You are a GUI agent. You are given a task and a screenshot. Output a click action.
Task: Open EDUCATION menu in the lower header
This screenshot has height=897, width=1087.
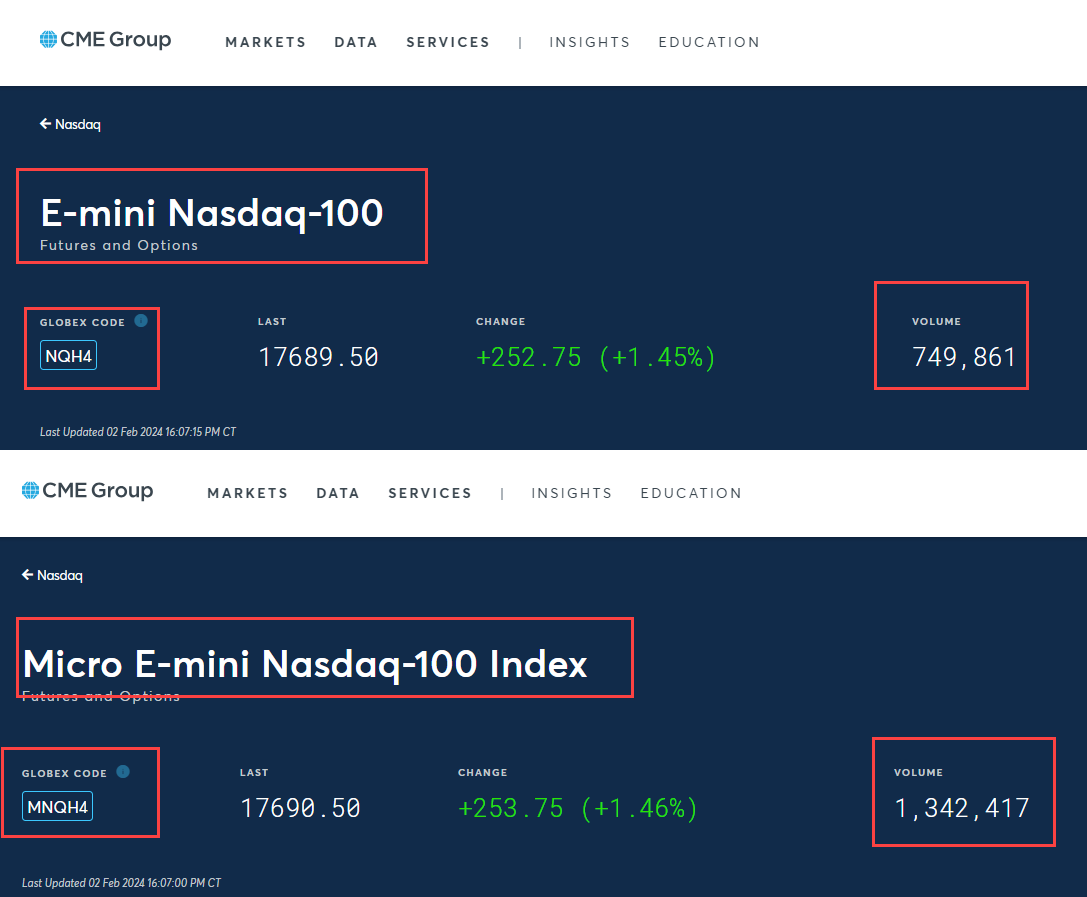(x=690, y=493)
